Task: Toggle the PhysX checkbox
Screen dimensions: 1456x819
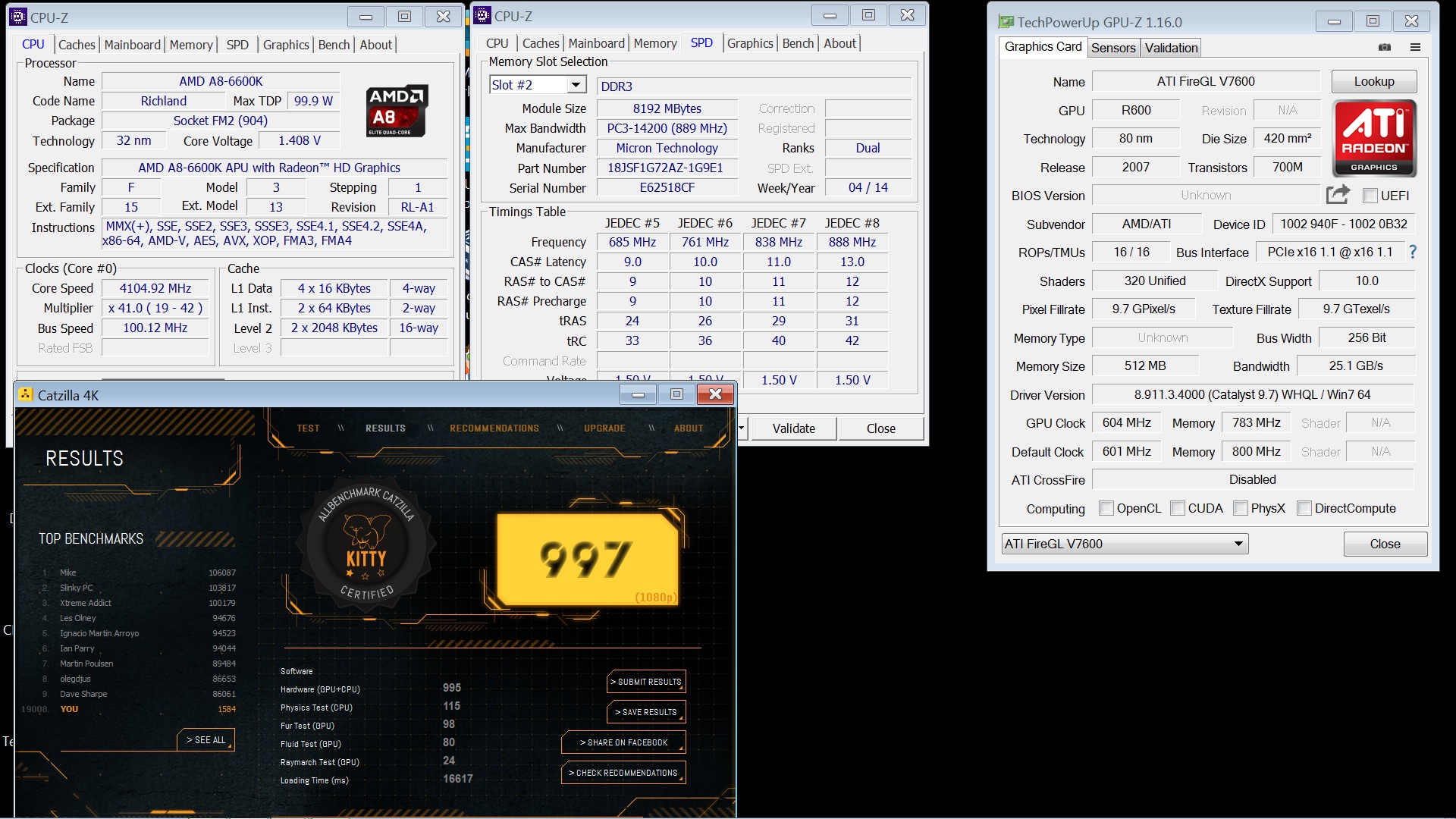Action: pos(1241,508)
